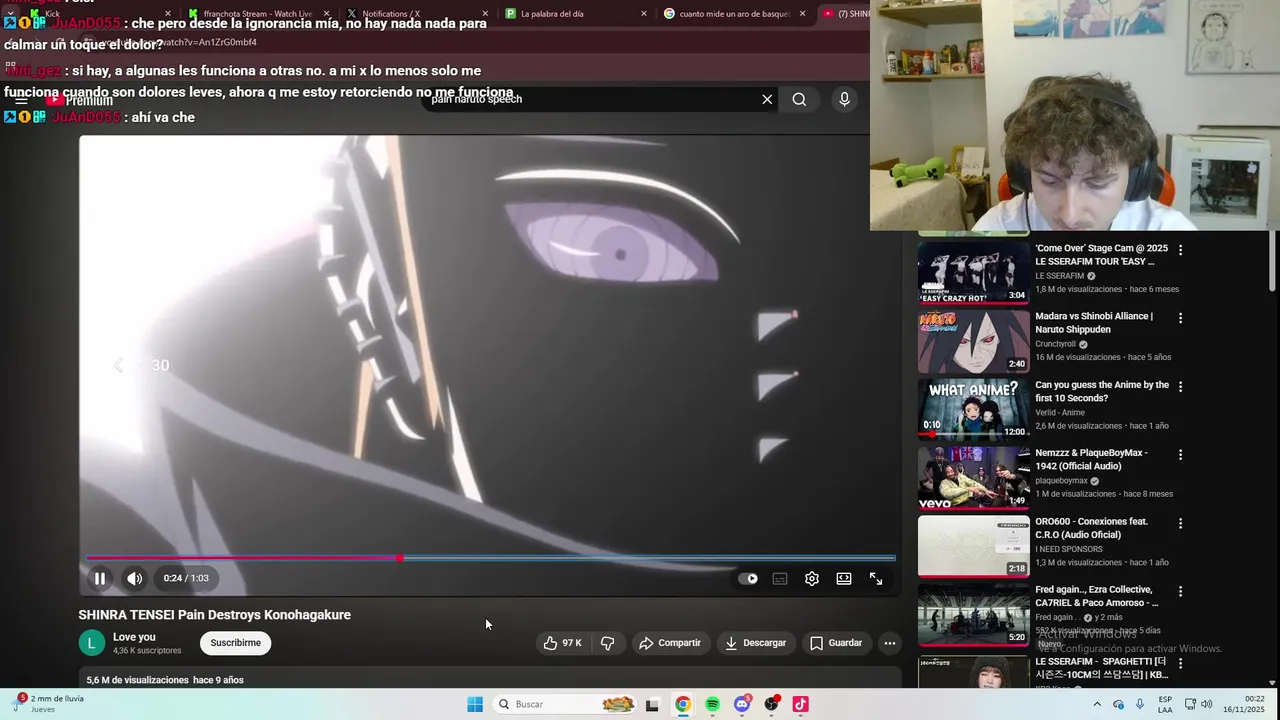Viewport: 1280px width, 720px height.
Task: Open options menu for Madara vs Shinobi Alliance
Action: tap(1180, 318)
